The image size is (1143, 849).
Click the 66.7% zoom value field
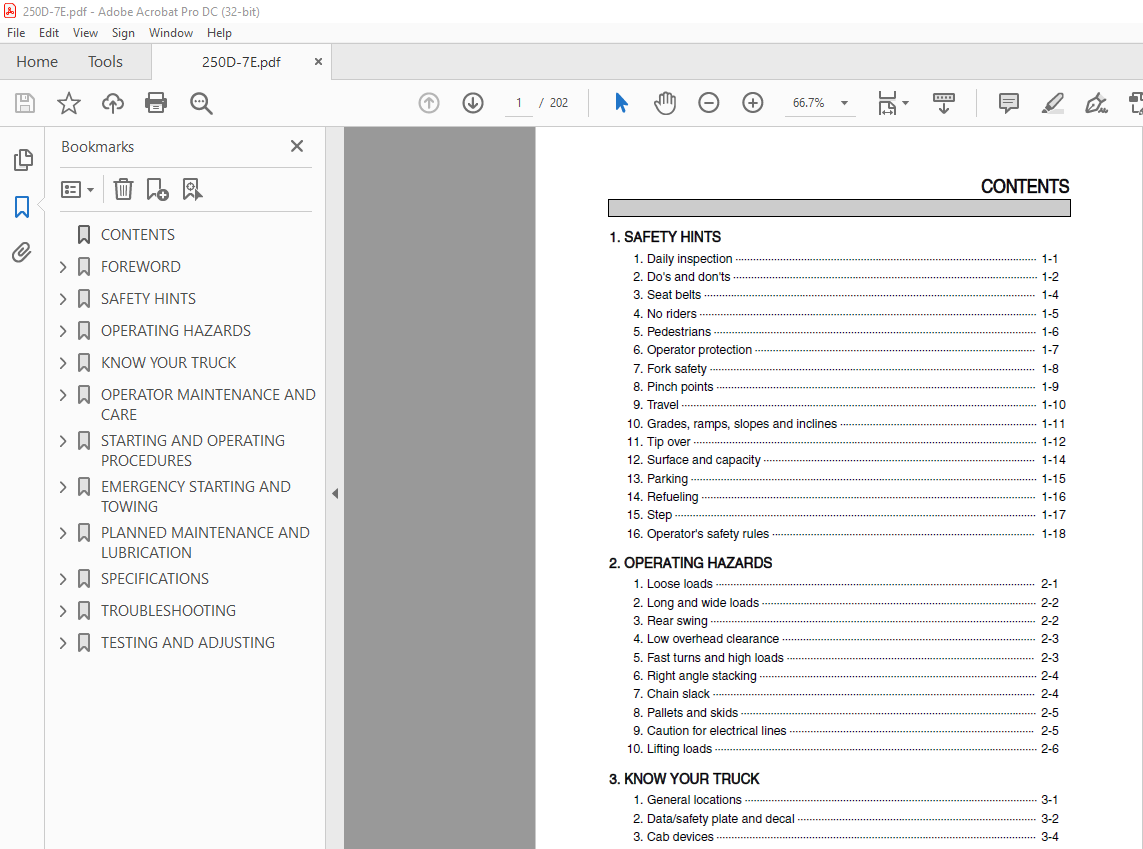808,103
